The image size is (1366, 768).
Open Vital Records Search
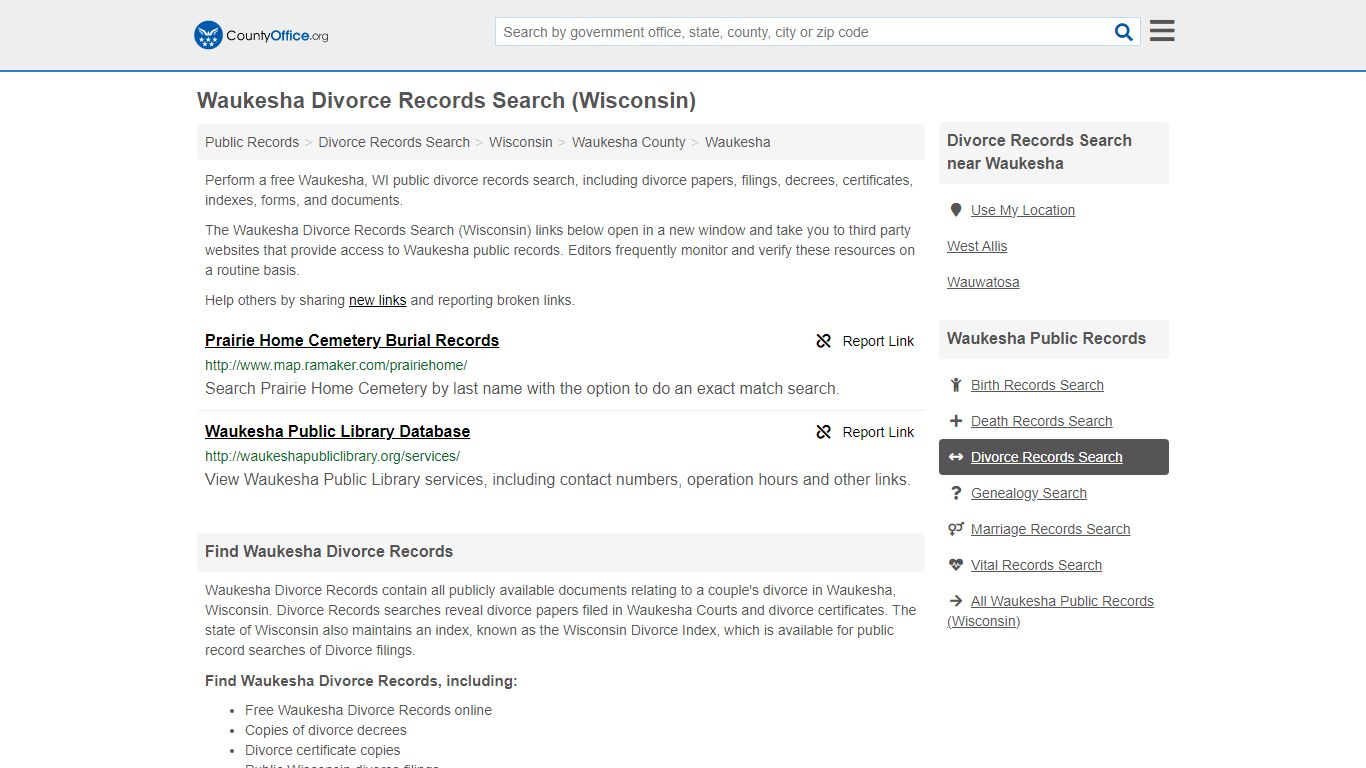(1036, 565)
